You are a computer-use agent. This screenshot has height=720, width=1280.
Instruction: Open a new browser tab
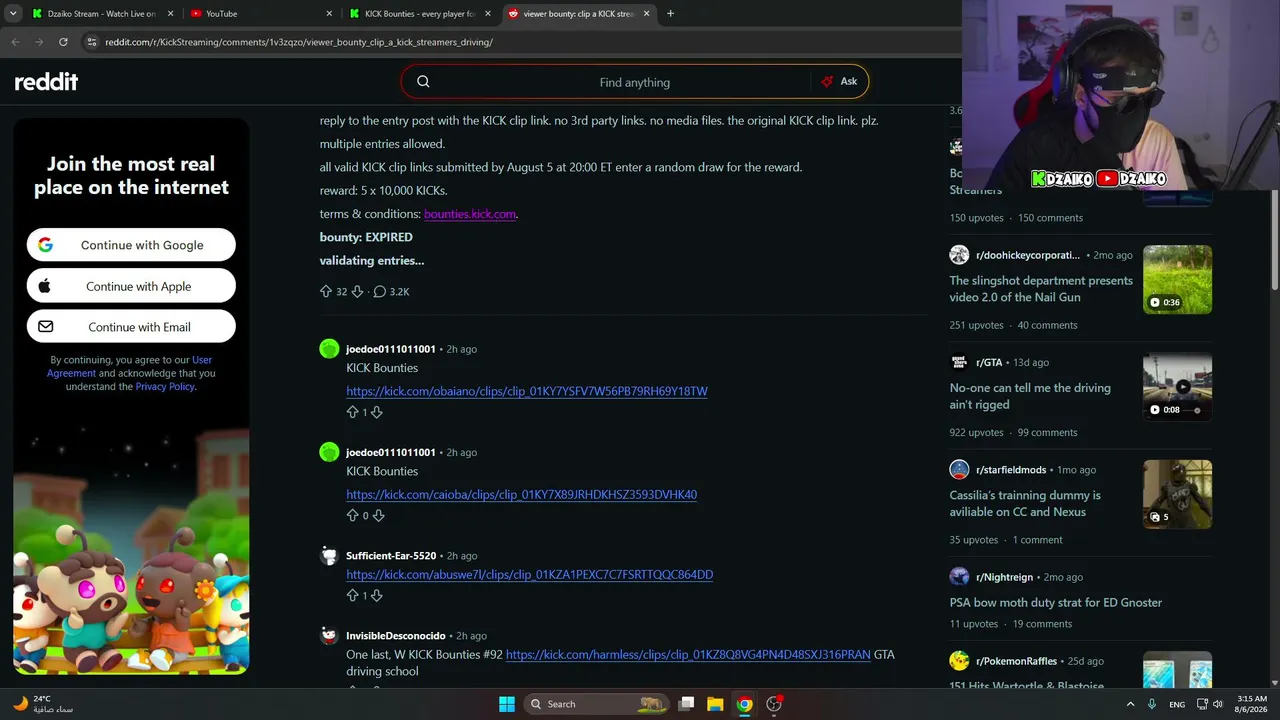click(670, 14)
